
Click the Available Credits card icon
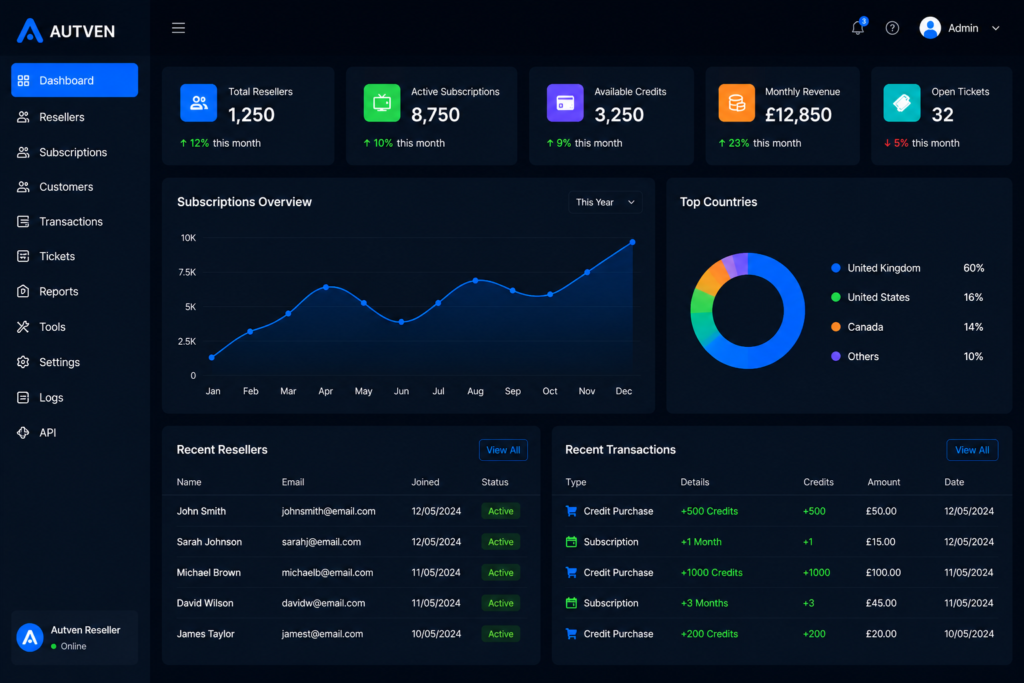click(x=565, y=103)
